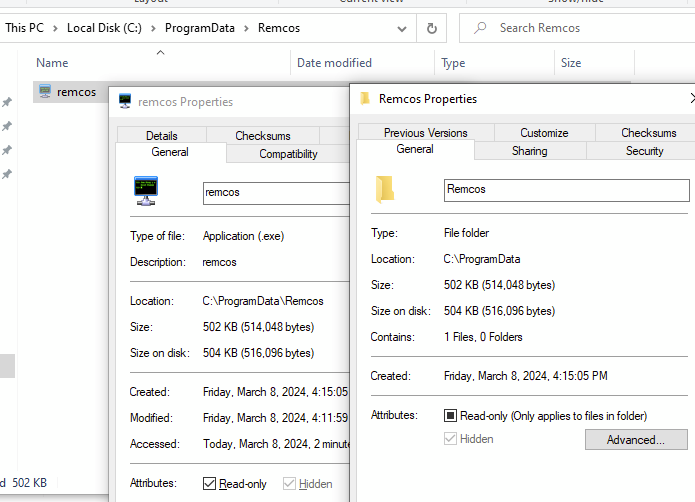Image resolution: width=695 pixels, height=502 pixels.
Task: Click the Remcos folder name text field
Action: [x=566, y=189]
